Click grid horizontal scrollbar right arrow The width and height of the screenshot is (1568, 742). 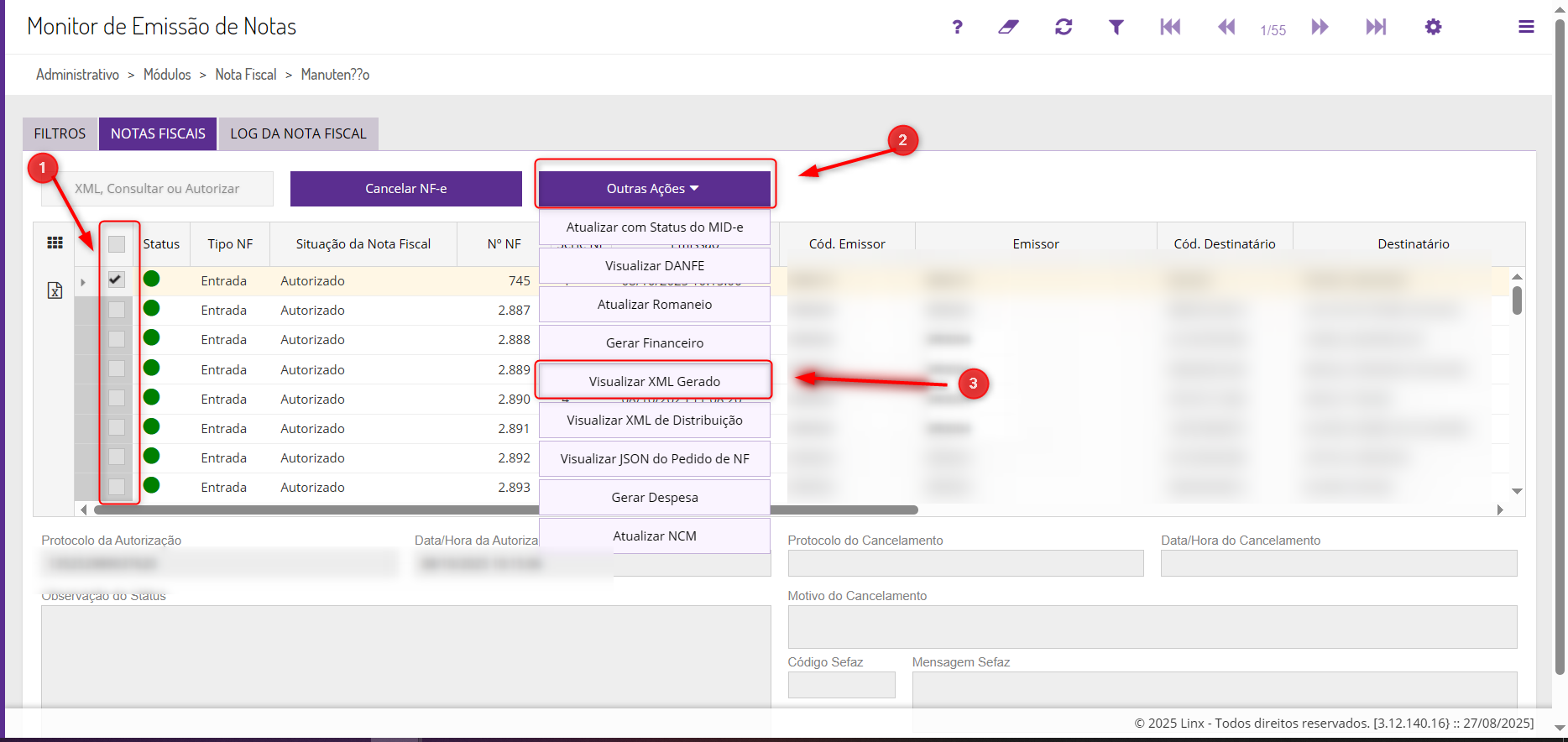(x=1500, y=509)
